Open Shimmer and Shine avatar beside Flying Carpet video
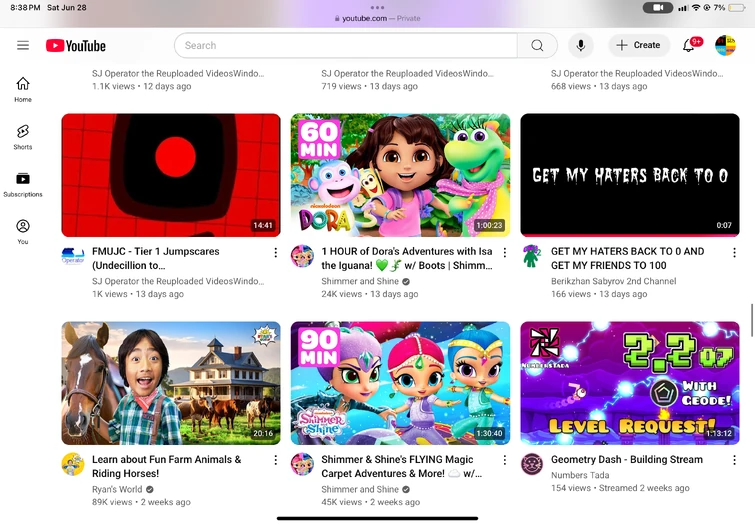 pos(302,464)
